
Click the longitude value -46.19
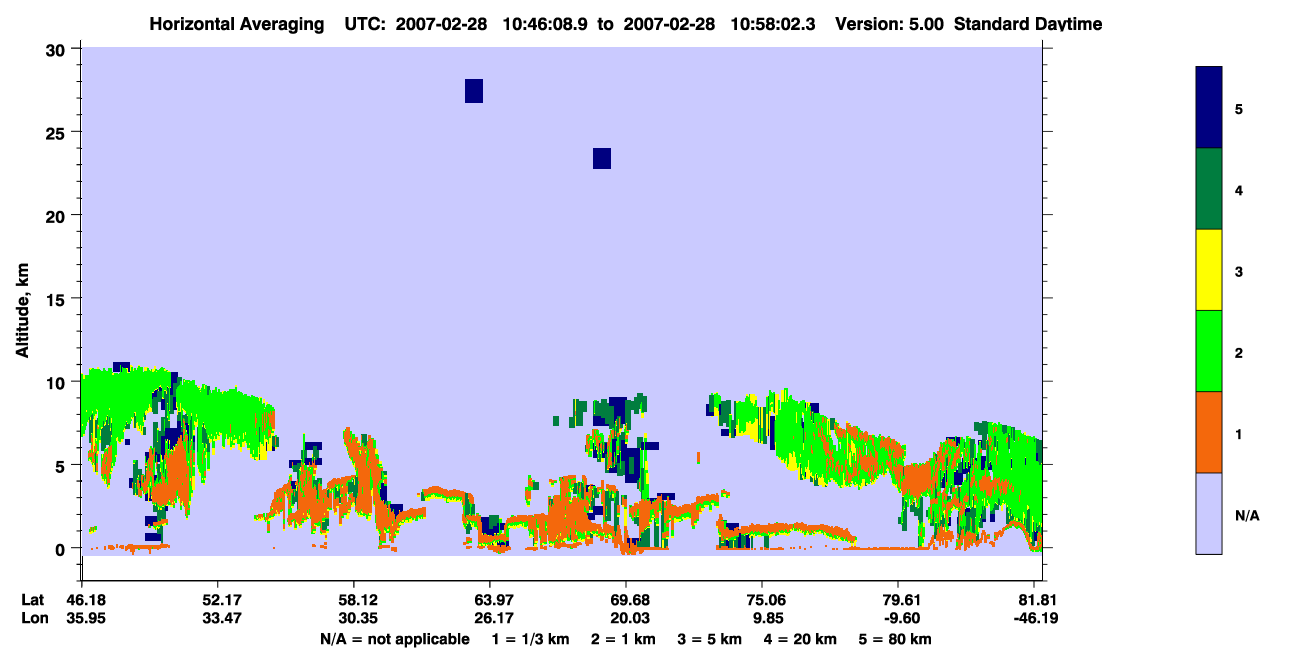[1036, 618]
